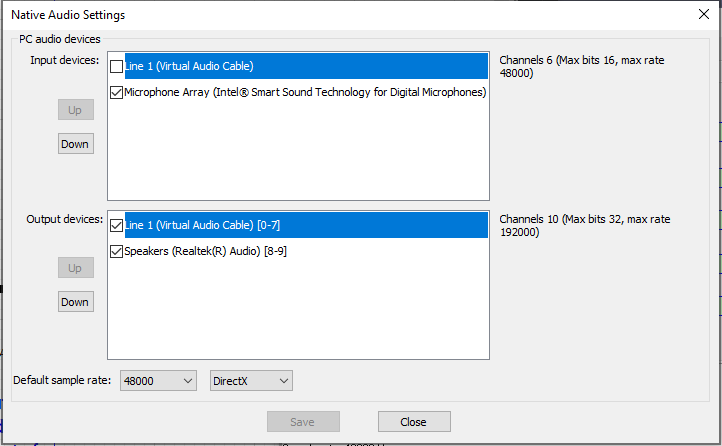The image size is (722, 446).
Task: Close the dialog with title bar X
Action: pos(702,14)
